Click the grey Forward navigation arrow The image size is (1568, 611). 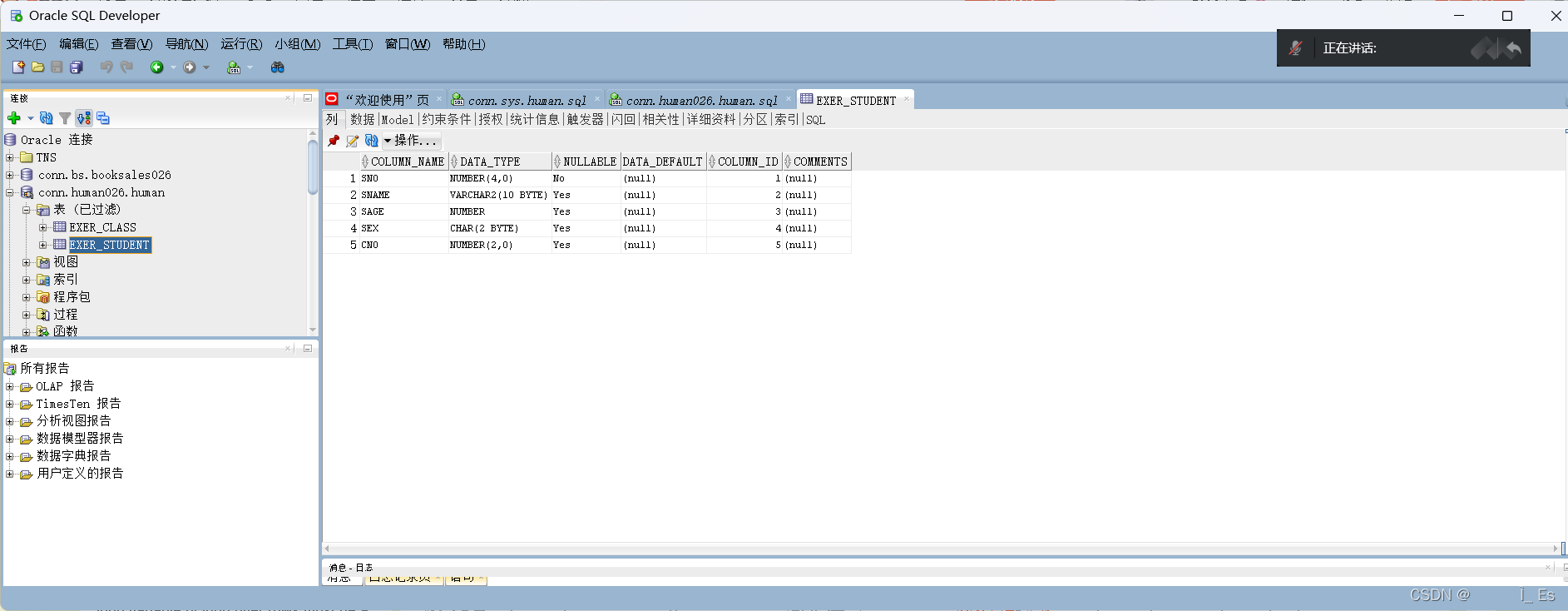pos(190,67)
